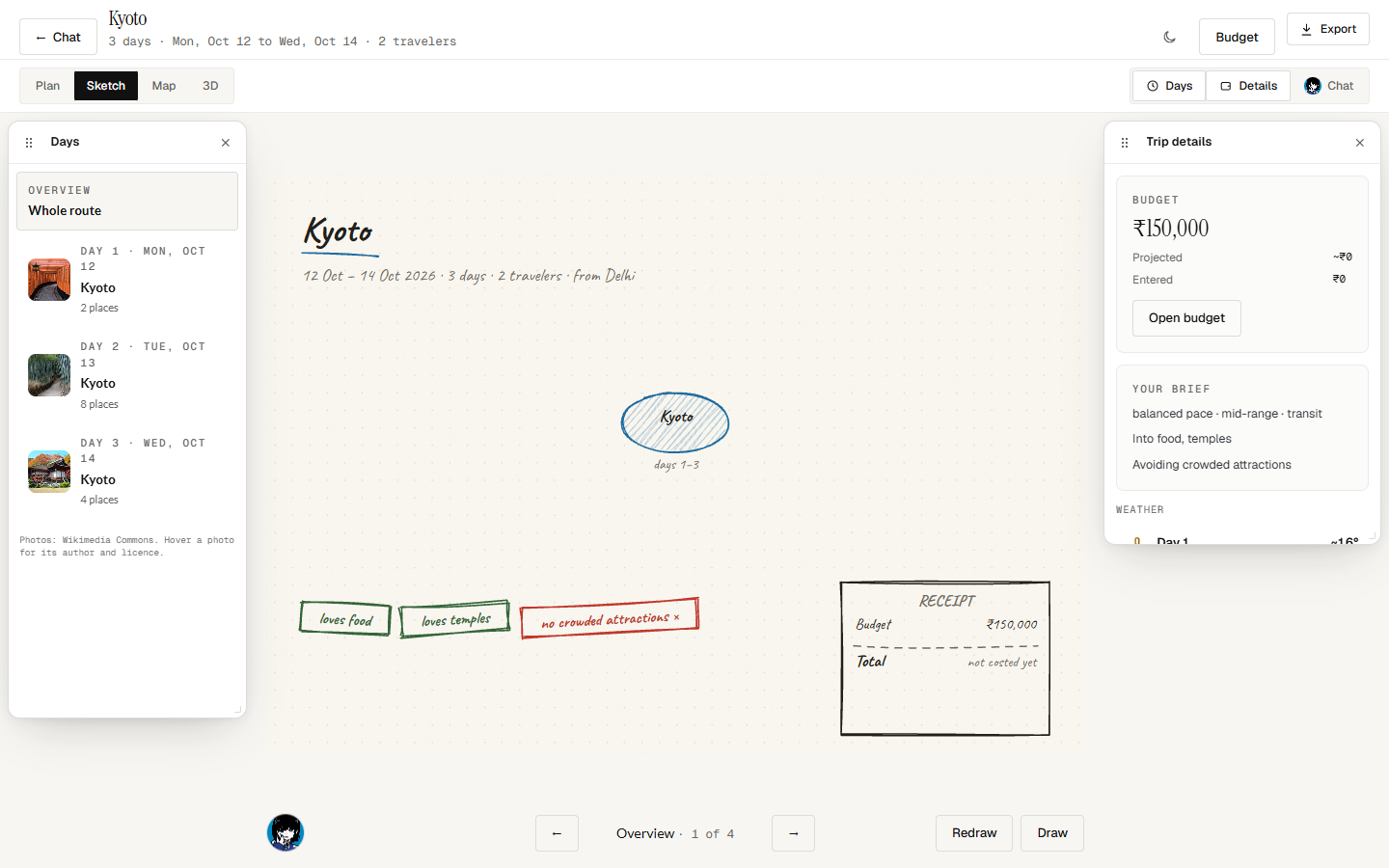This screenshot has height=868, width=1389.
Task: Click 'Avoiding crowded attractions' brief text
Action: click(1212, 465)
